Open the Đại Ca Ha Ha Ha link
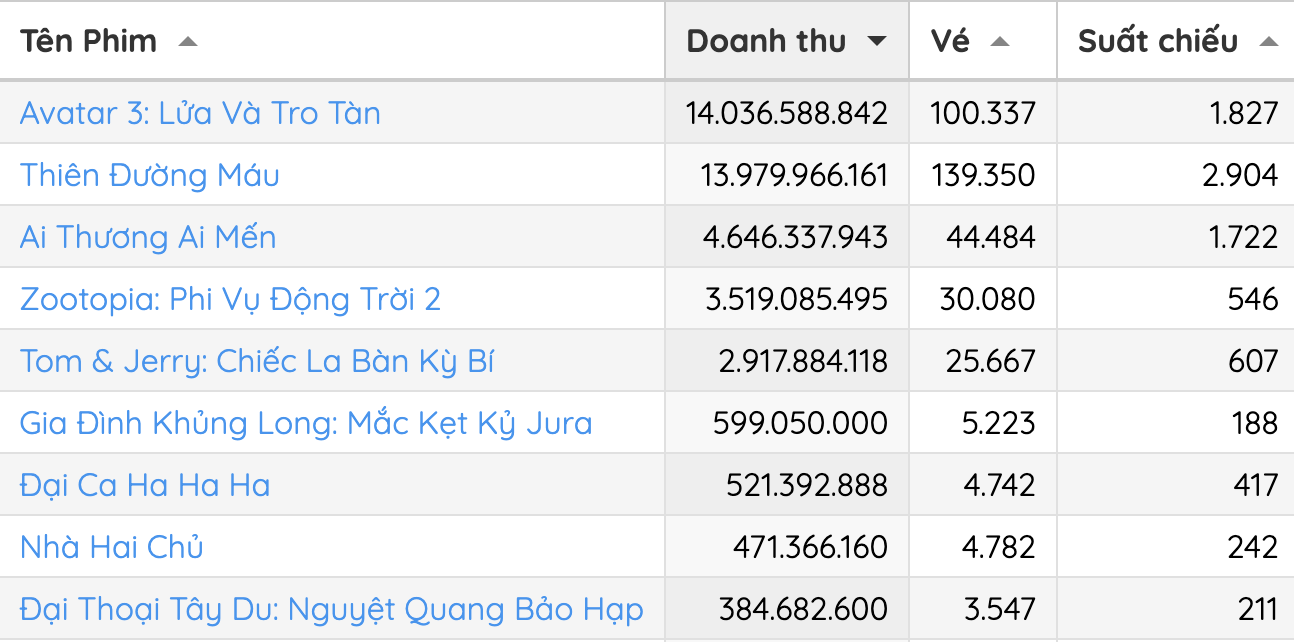This screenshot has height=642, width=1294. pyautogui.click(x=141, y=485)
